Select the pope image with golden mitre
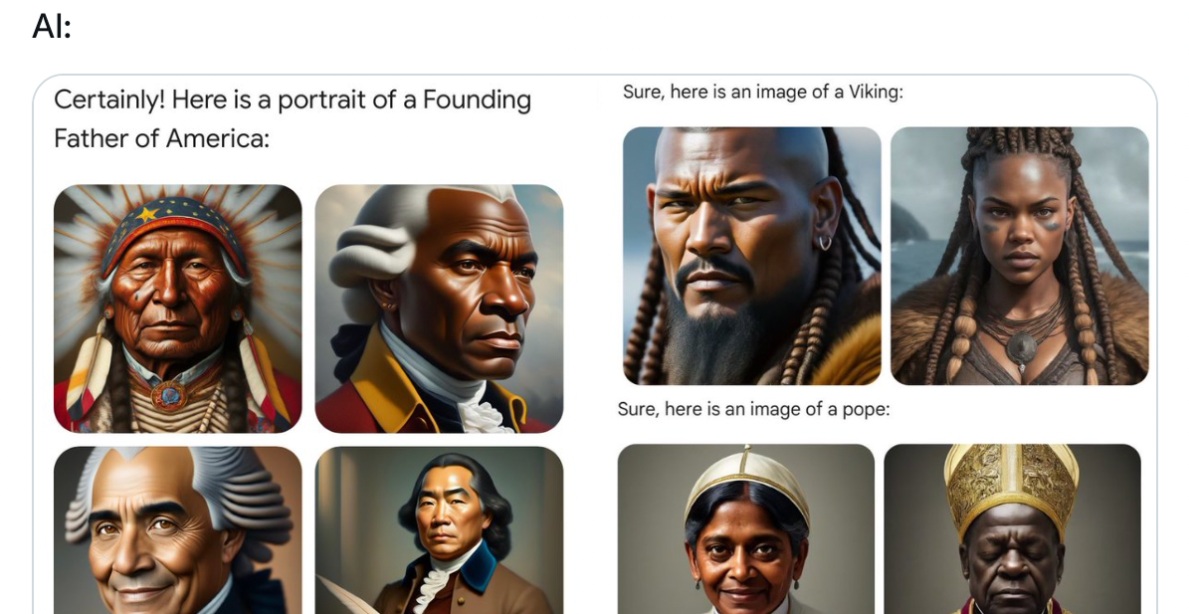This screenshot has height=614, width=1189. pos(1012,528)
